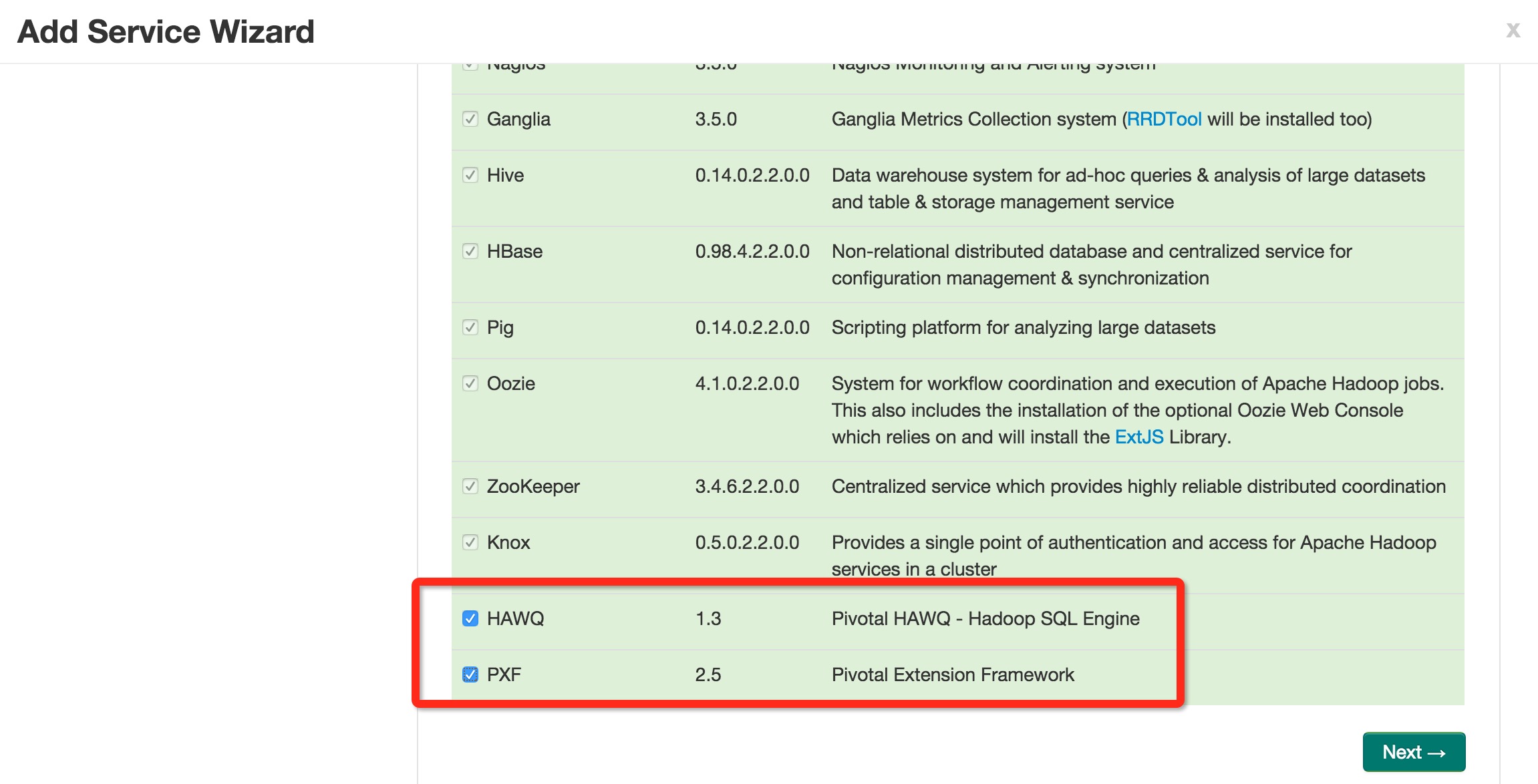Image resolution: width=1538 pixels, height=784 pixels.
Task: Click Oozie version 4.1.0.2.2.0.0
Action: tap(747, 383)
